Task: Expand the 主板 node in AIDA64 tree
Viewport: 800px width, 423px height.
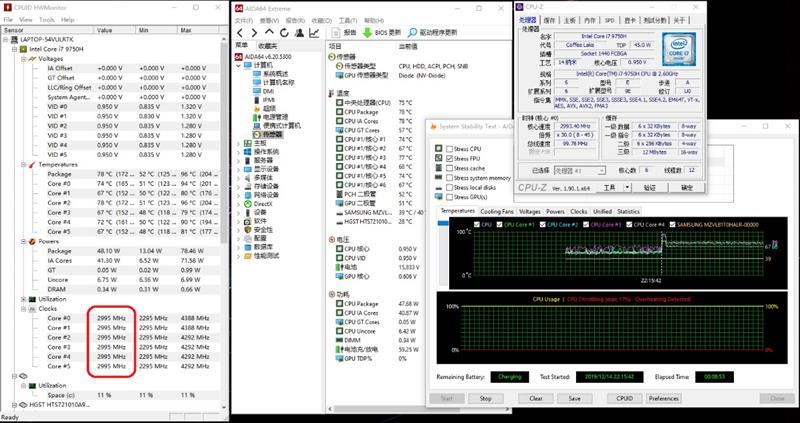Action: point(238,143)
